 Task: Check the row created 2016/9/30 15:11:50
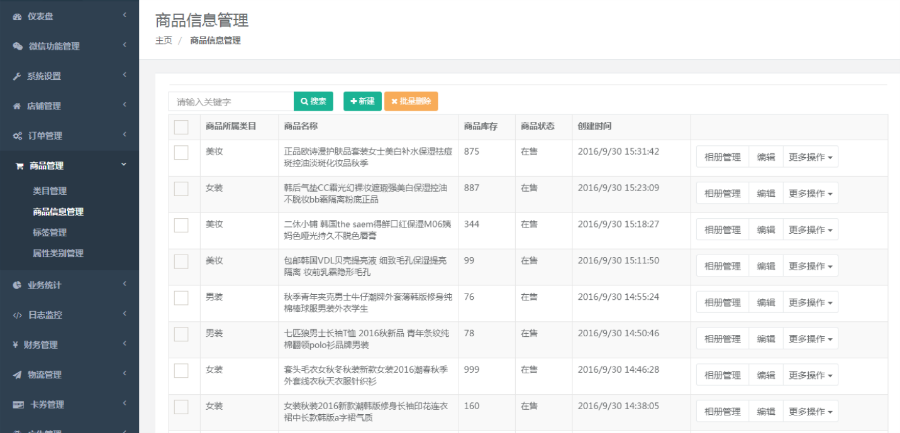coord(181,261)
